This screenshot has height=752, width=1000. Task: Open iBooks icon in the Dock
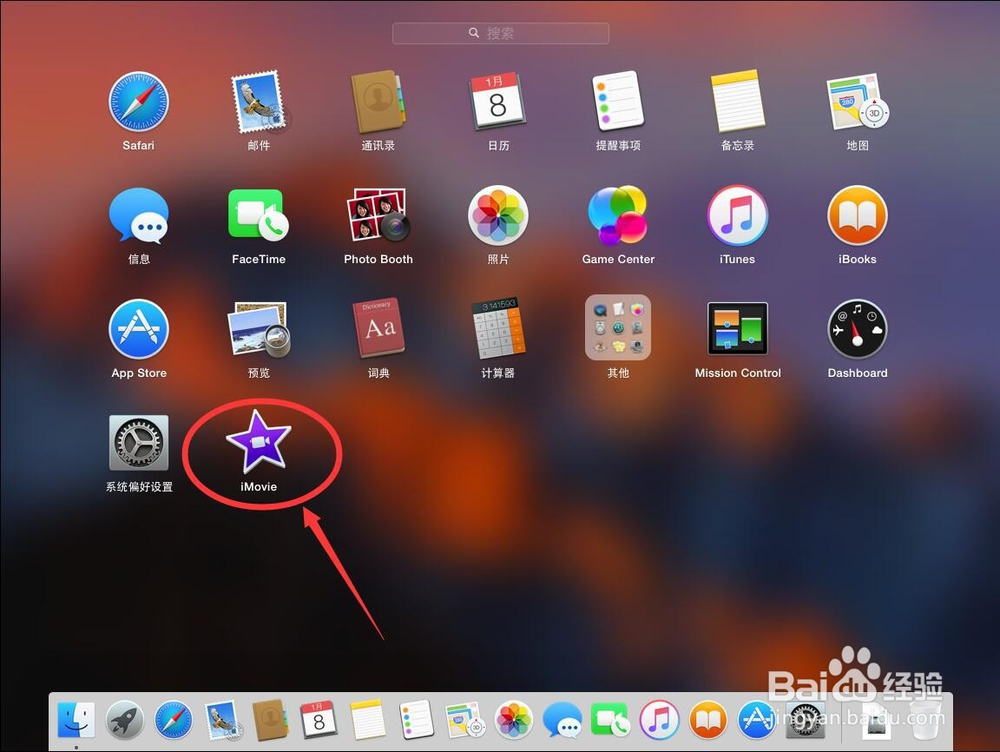tap(708, 720)
